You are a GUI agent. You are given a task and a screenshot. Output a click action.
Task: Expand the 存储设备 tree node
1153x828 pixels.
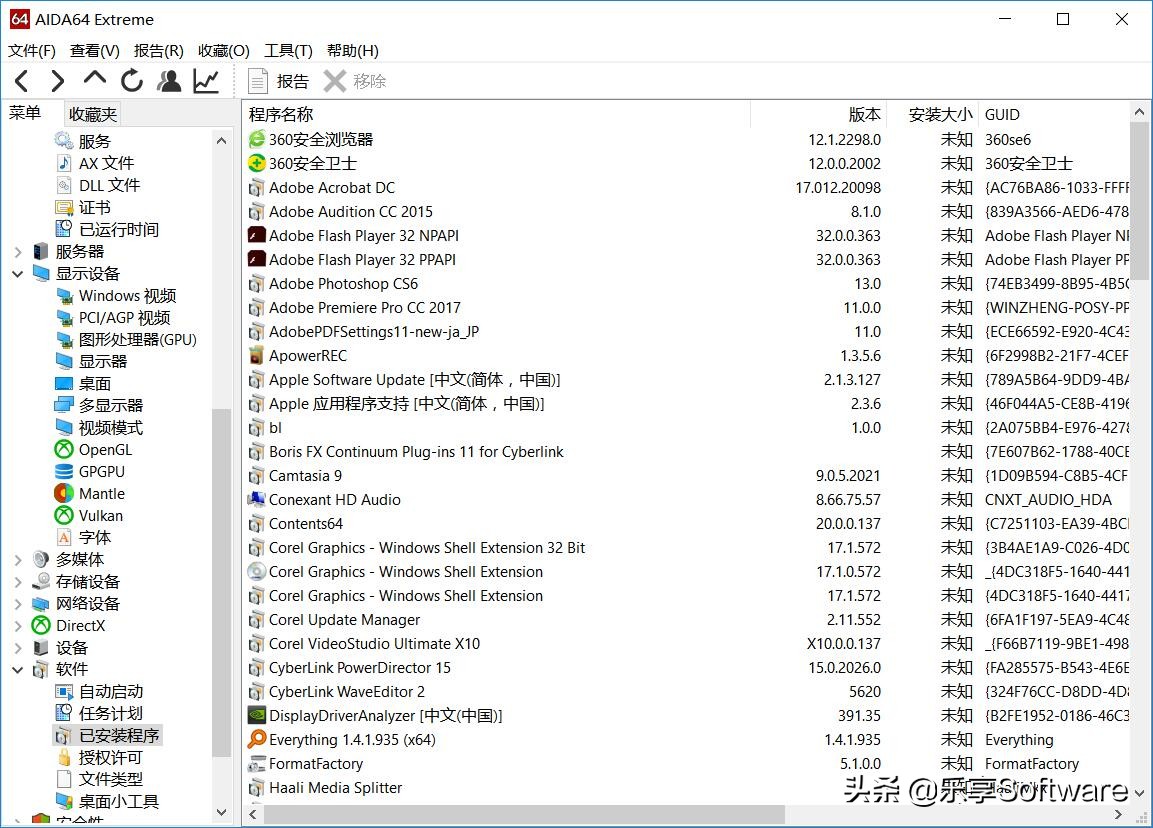tap(18, 582)
